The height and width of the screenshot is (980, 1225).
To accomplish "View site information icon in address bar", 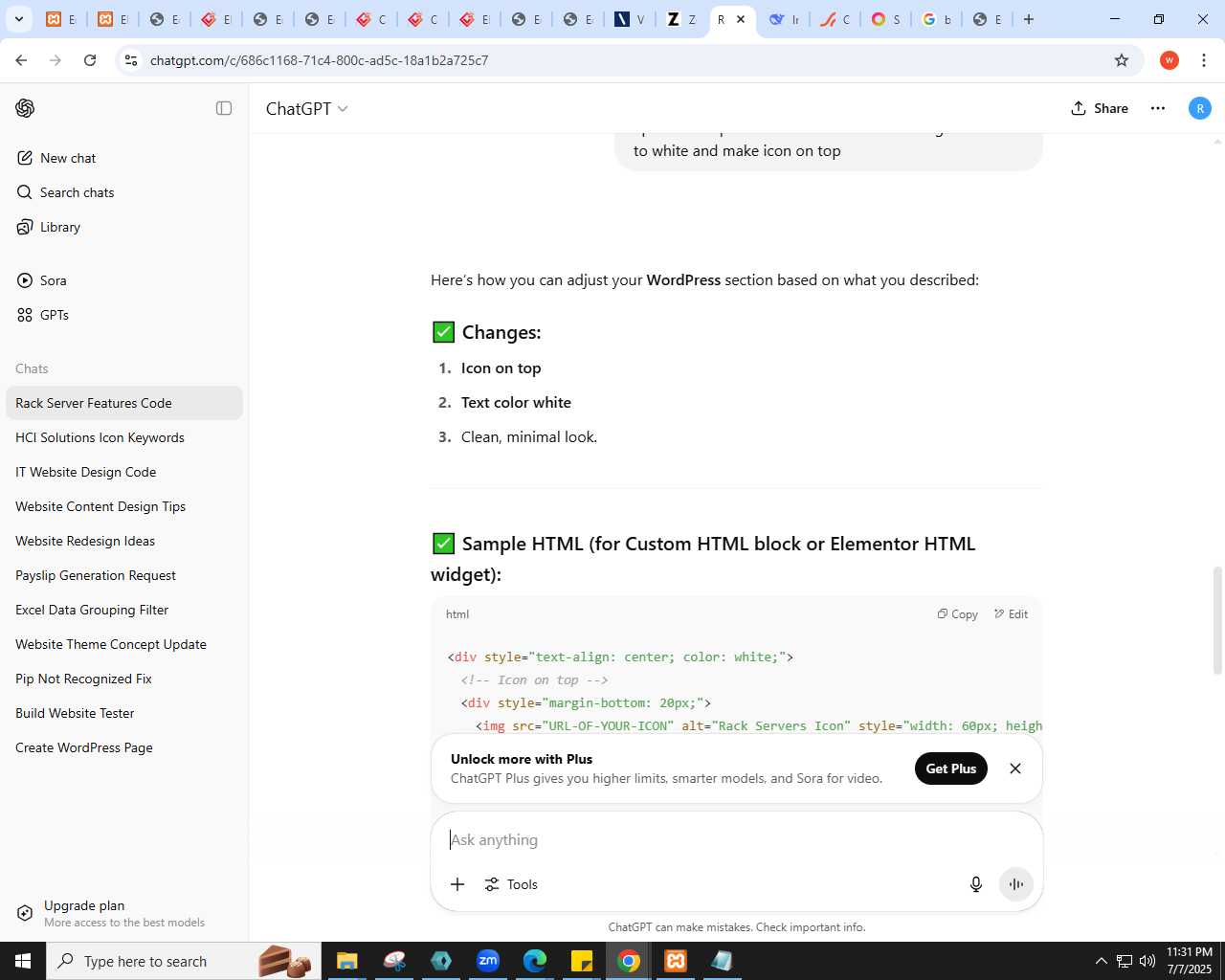I will tap(131, 60).
